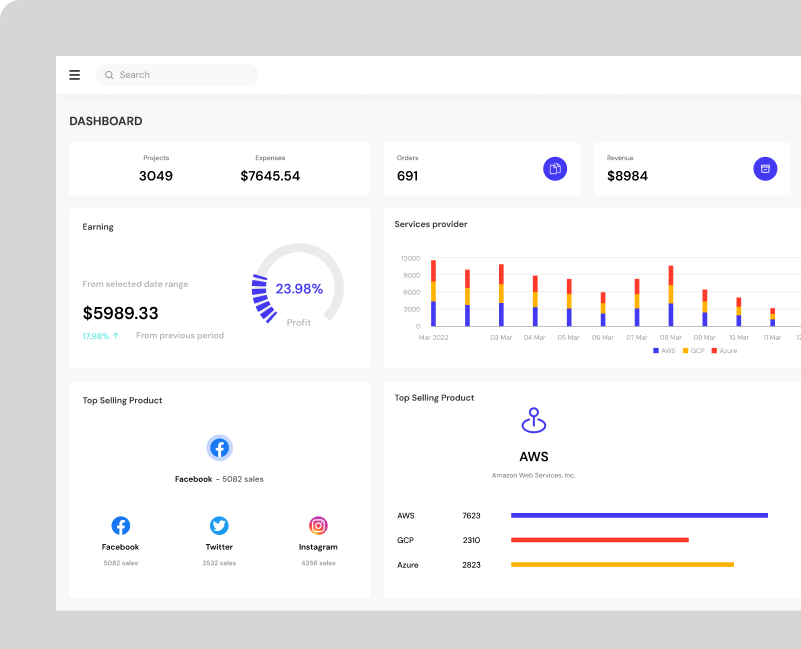Click Expenses value $7645.54
The width and height of the screenshot is (801, 649).
(x=270, y=176)
